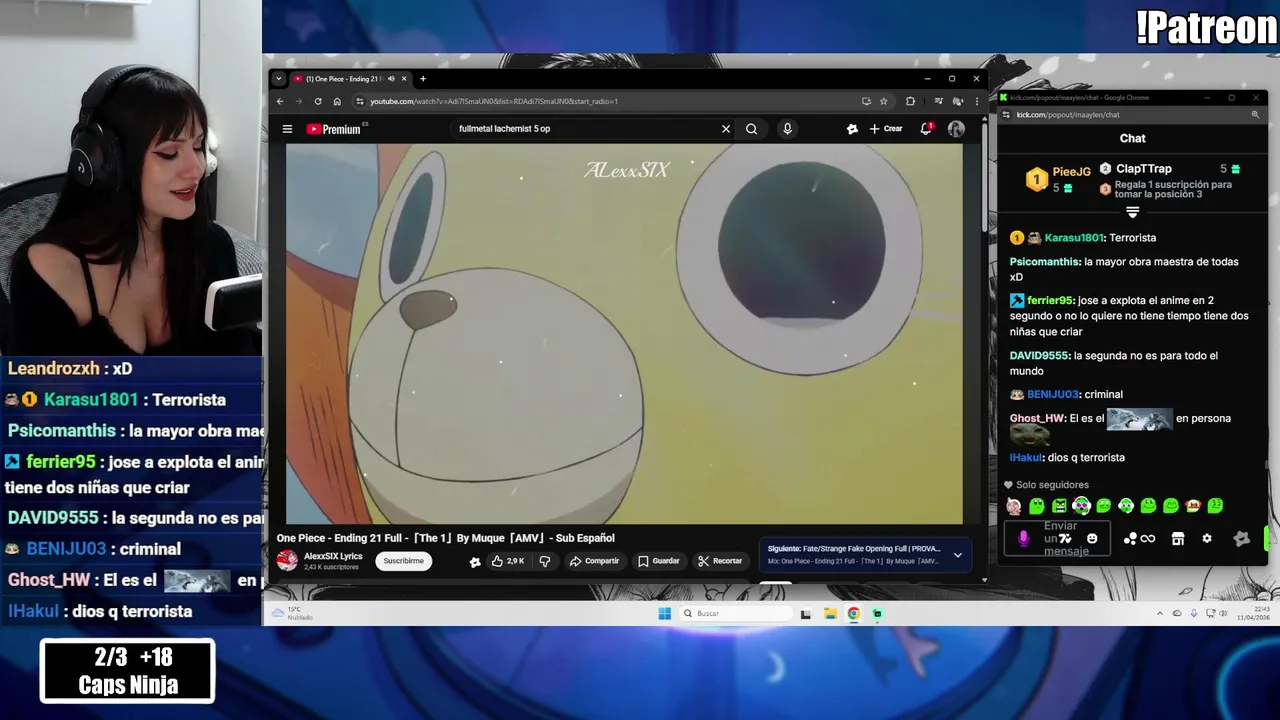This screenshot has height=720, width=1280.
Task: Open the Chrome three-dot menu
Action: (x=977, y=101)
